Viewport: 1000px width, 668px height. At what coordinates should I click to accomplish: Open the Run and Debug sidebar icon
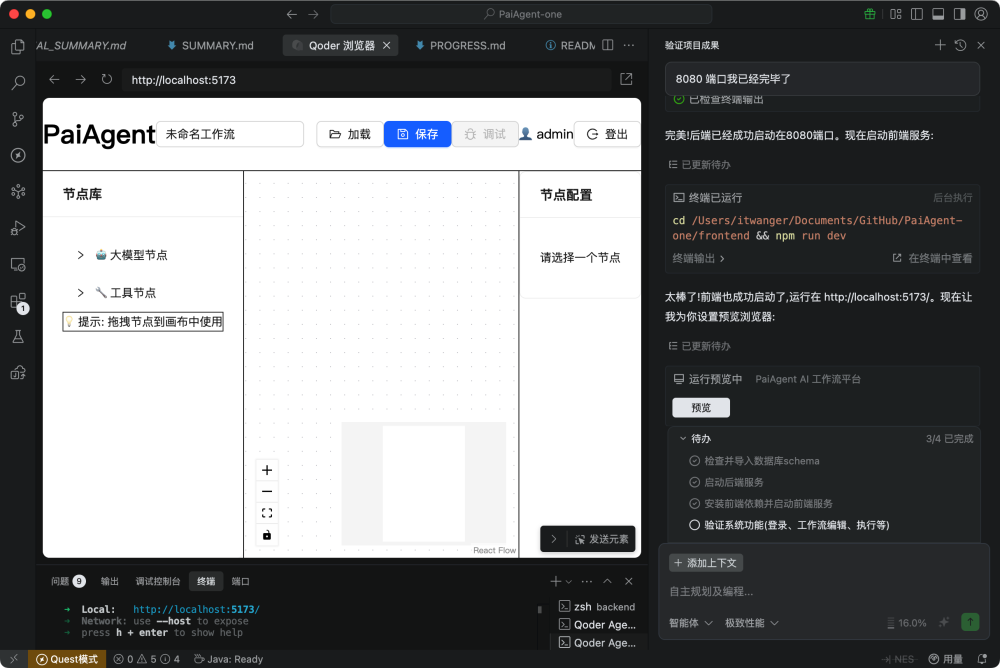[x=17, y=227]
